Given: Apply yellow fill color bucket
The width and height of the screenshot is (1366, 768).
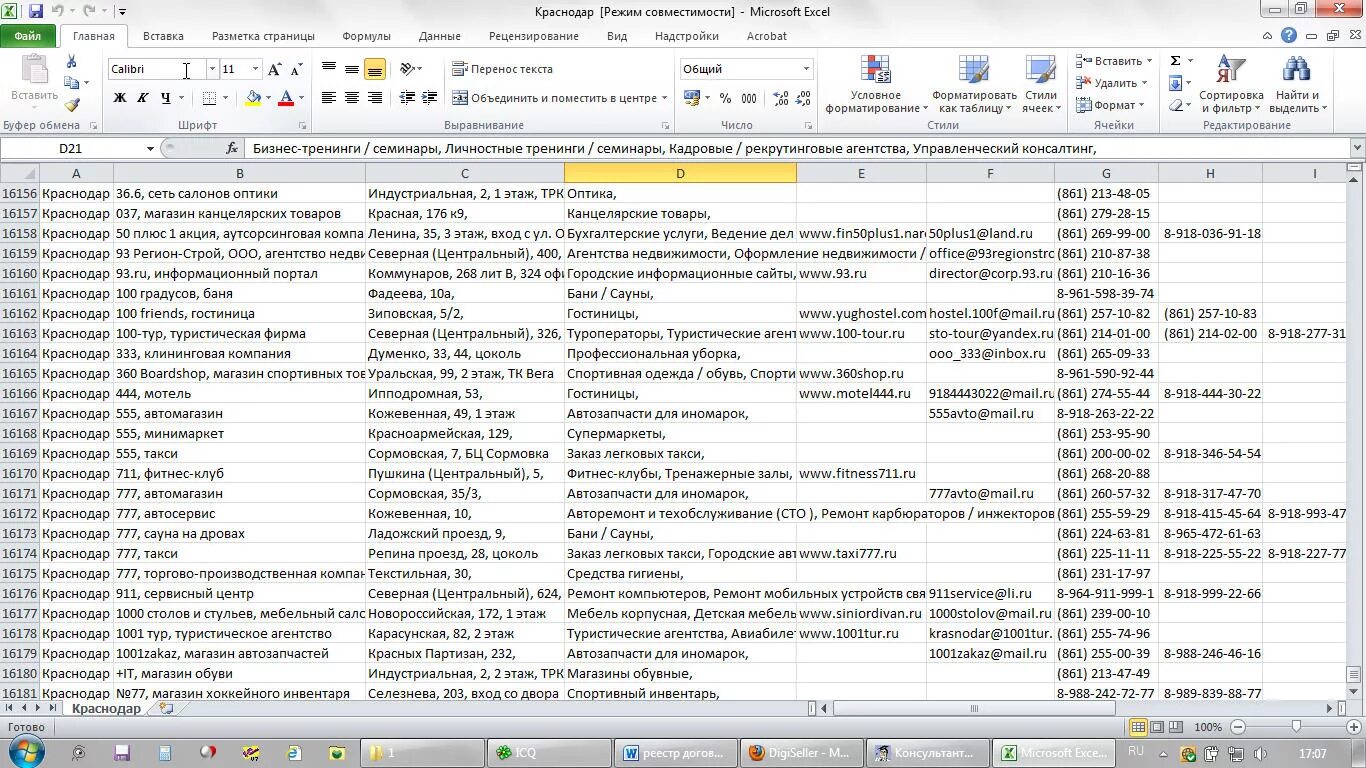Looking at the screenshot, I should [x=253, y=98].
